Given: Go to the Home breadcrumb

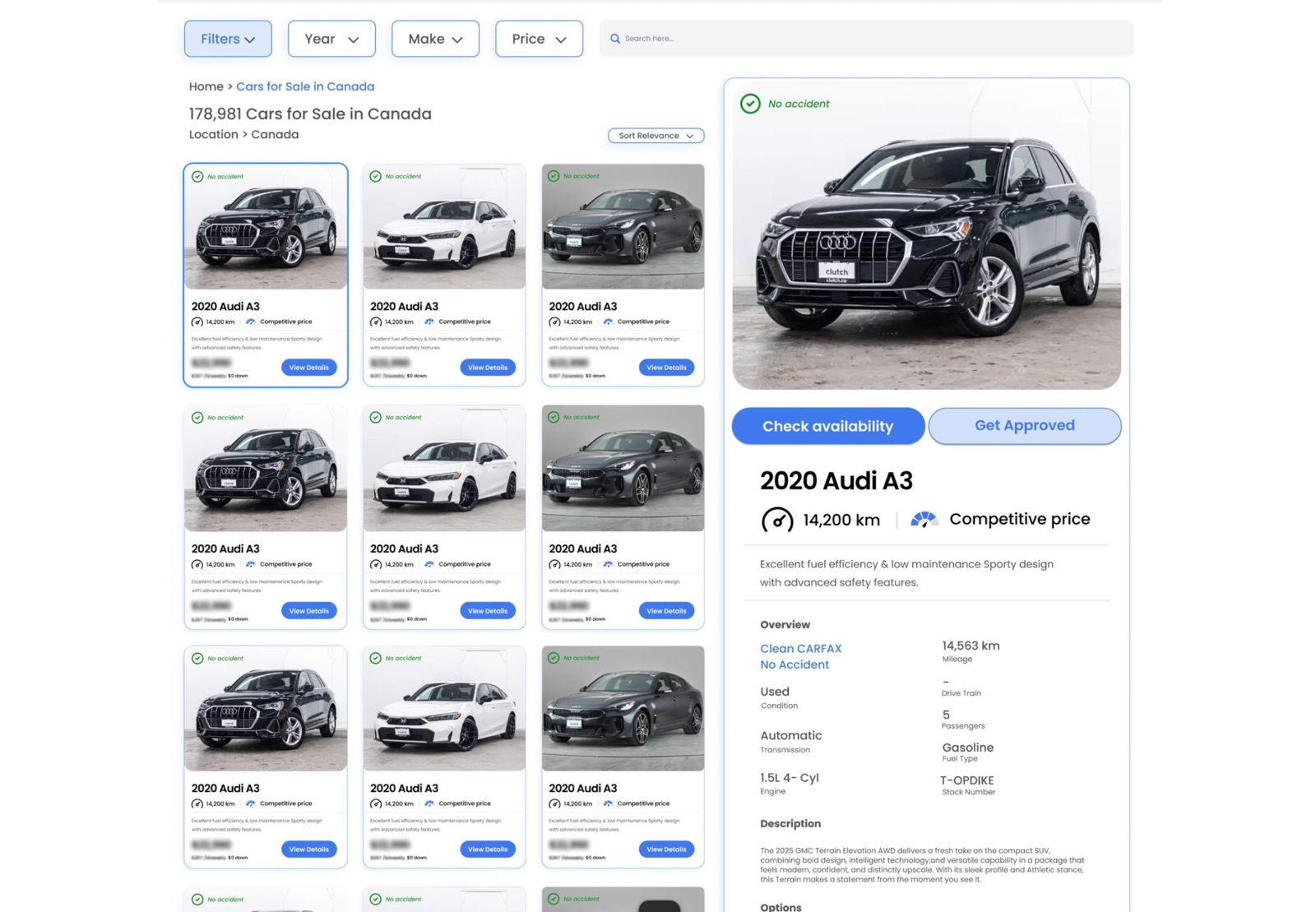Looking at the screenshot, I should click(x=206, y=86).
